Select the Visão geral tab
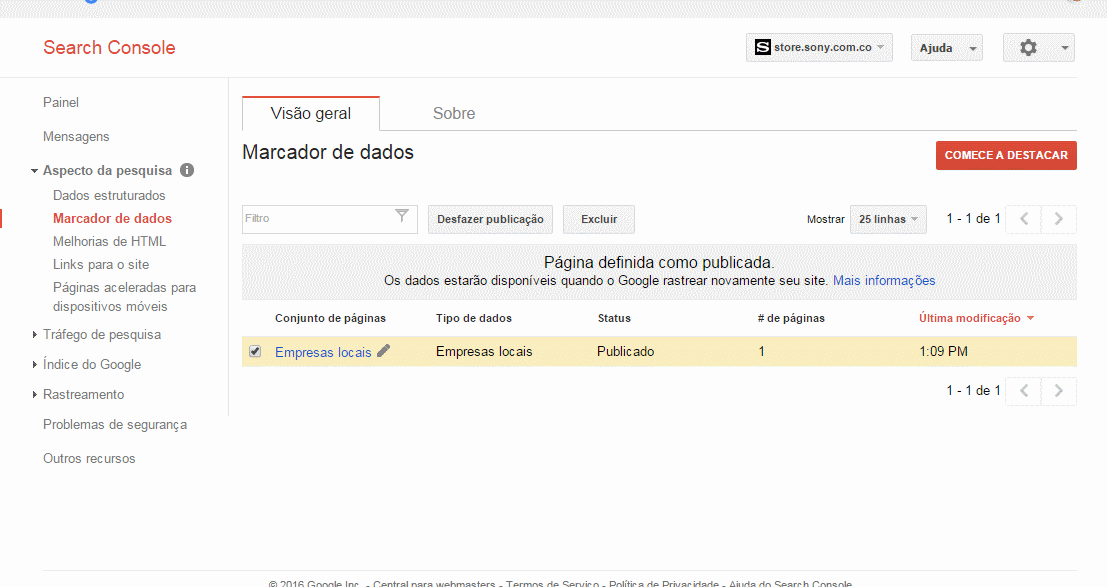The height and width of the screenshot is (587, 1107). tap(310, 113)
